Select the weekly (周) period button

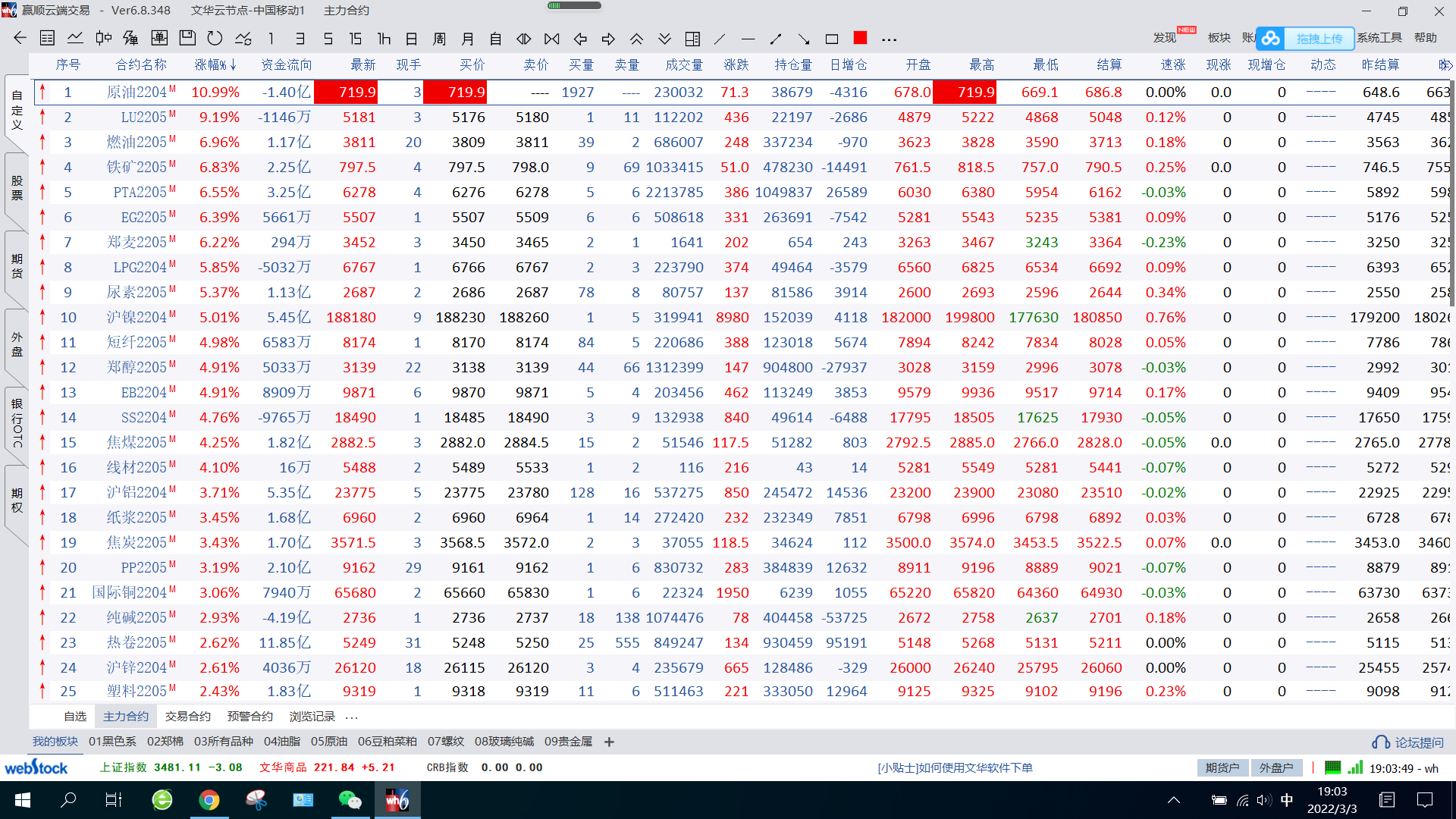point(439,39)
